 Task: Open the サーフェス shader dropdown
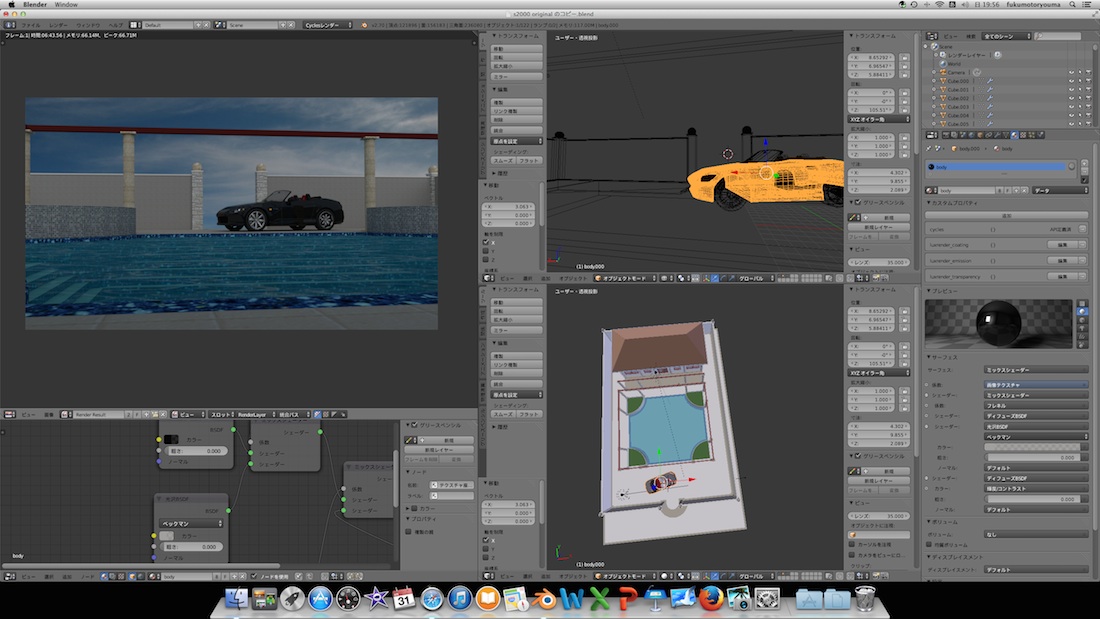click(x=1035, y=370)
